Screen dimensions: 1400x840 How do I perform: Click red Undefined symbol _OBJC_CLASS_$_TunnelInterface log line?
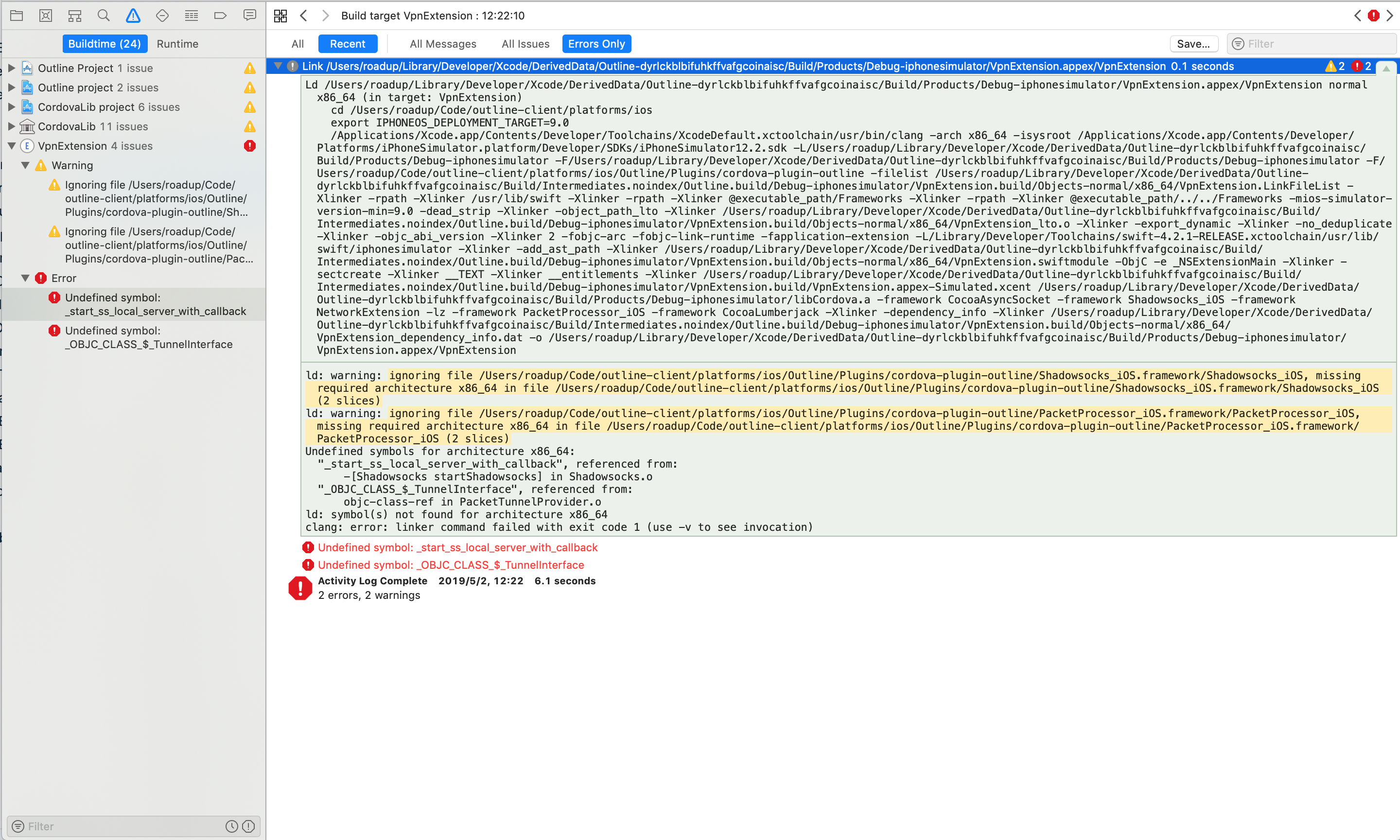point(451,565)
